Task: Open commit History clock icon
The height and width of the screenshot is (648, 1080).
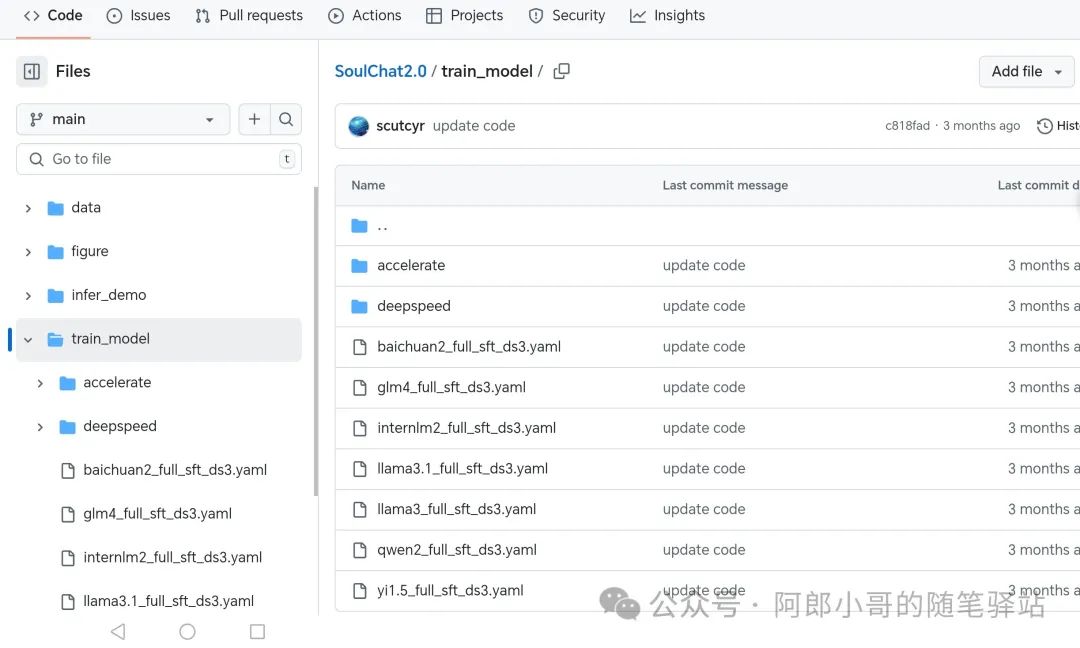Action: point(1044,126)
